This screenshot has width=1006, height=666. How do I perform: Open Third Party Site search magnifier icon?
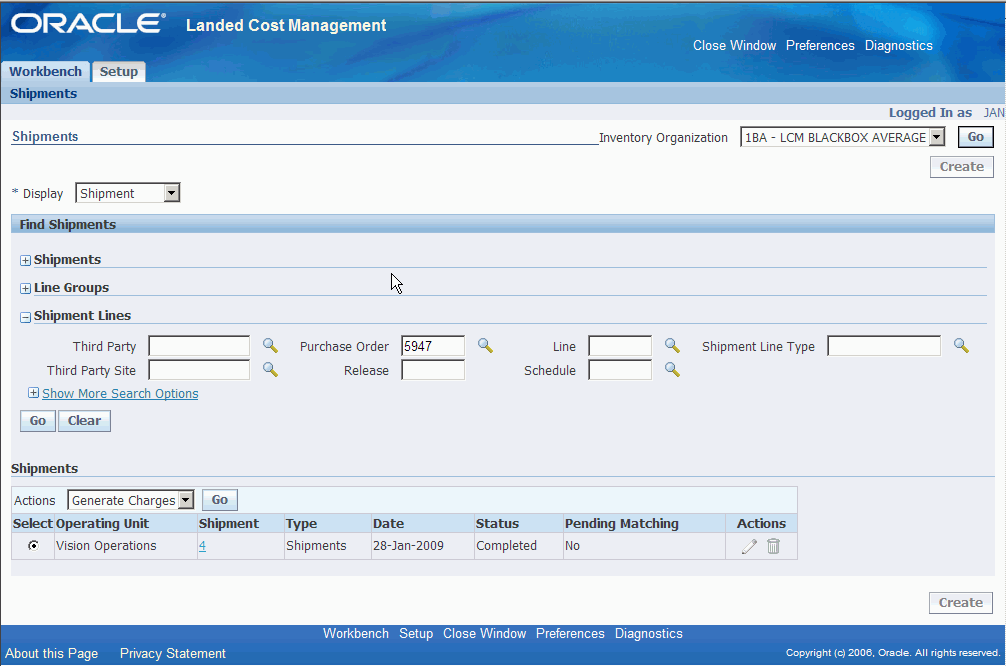point(270,370)
